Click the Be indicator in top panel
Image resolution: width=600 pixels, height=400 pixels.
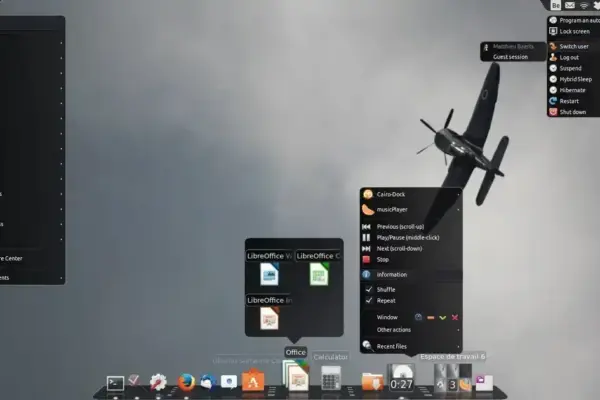[555, 5]
